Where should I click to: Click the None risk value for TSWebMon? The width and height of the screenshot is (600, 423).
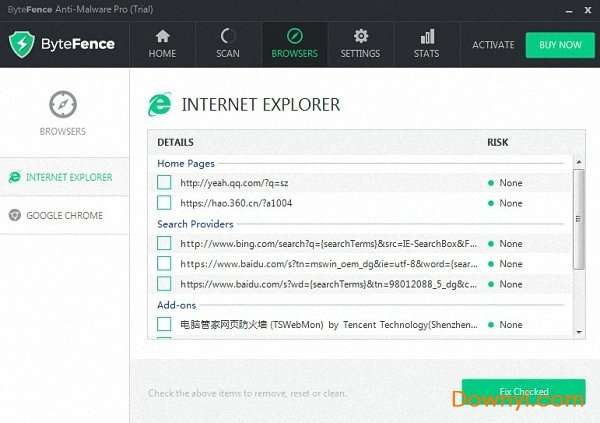511,325
